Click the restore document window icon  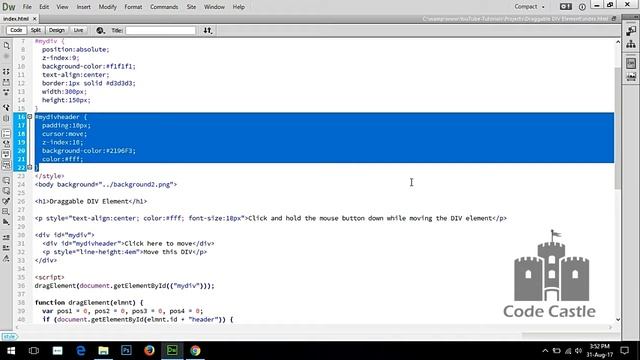coord(614,19)
